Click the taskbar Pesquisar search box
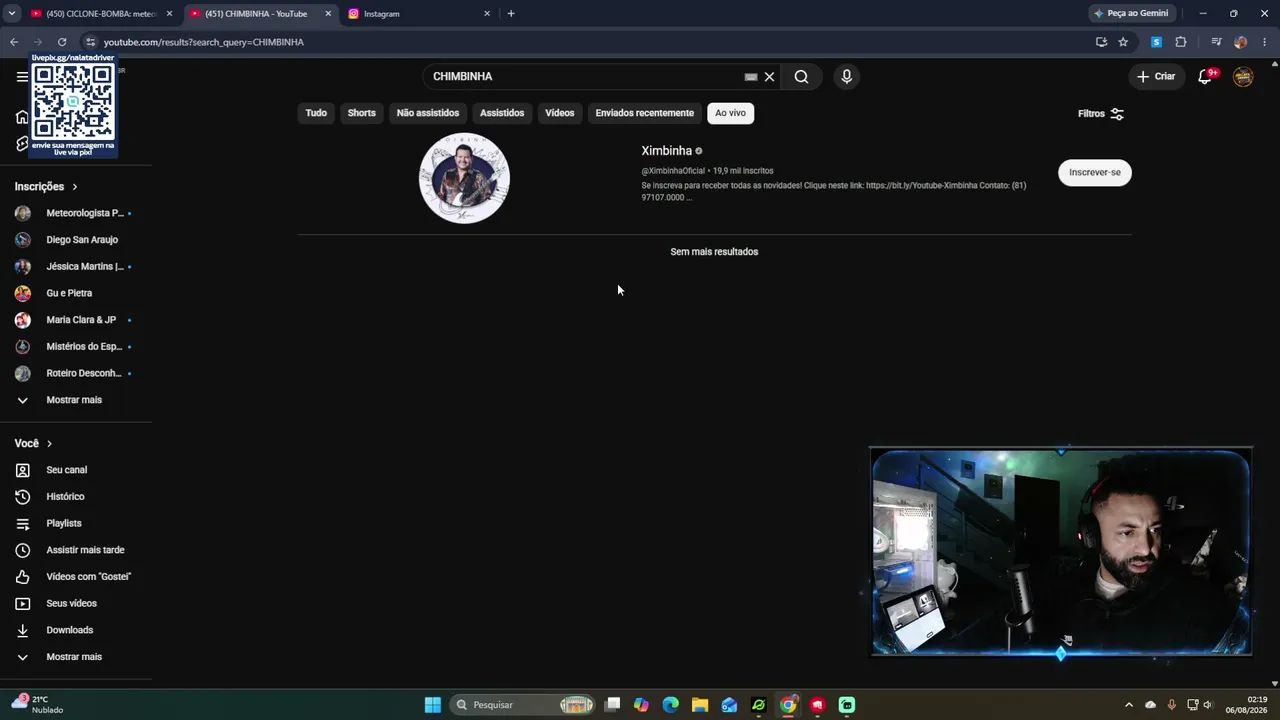Image resolution: width=1280 pixels, height=720 pixels. [524, 705]
